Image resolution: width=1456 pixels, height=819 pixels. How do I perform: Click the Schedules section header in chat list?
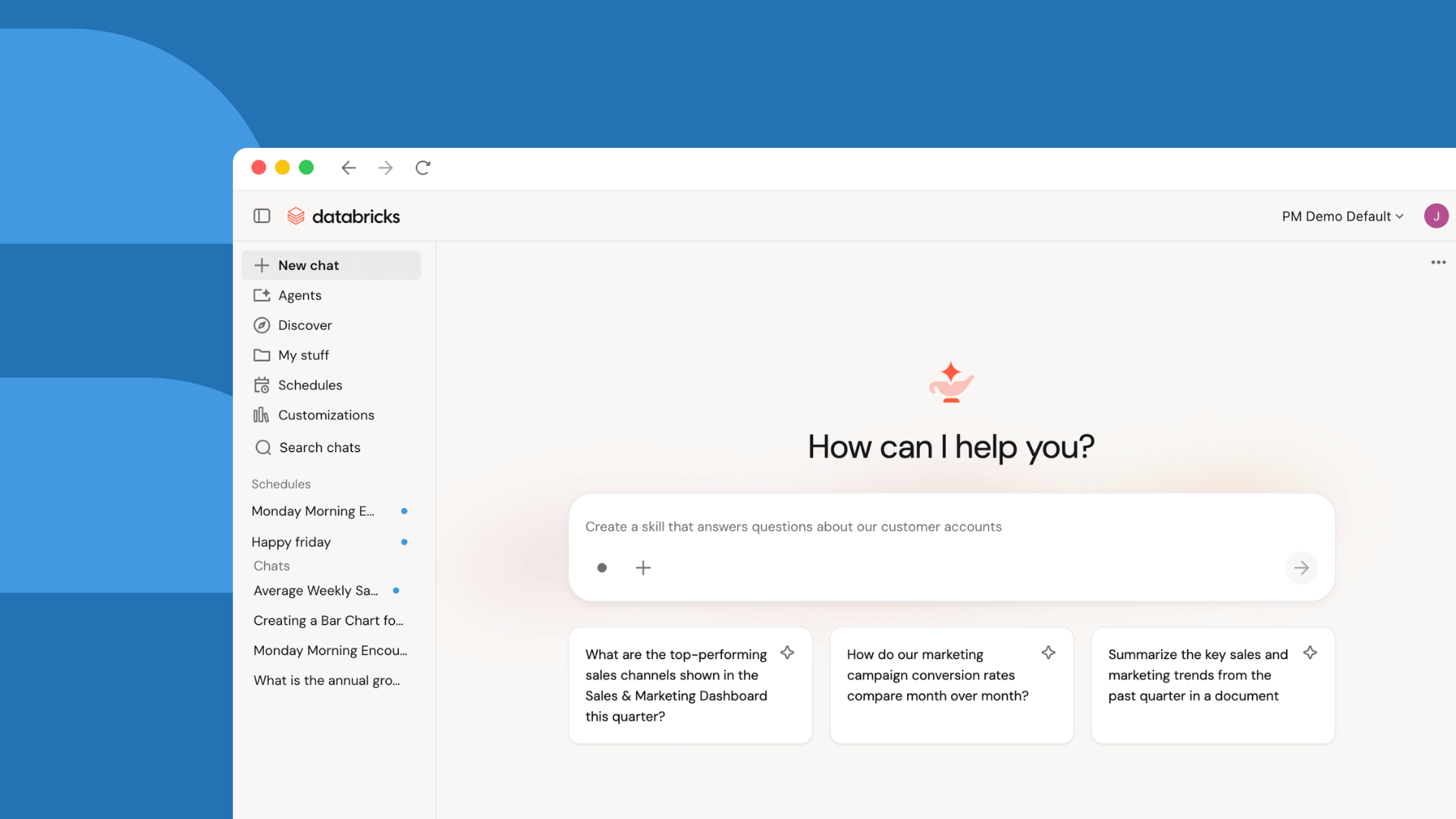tap(281, 484)
